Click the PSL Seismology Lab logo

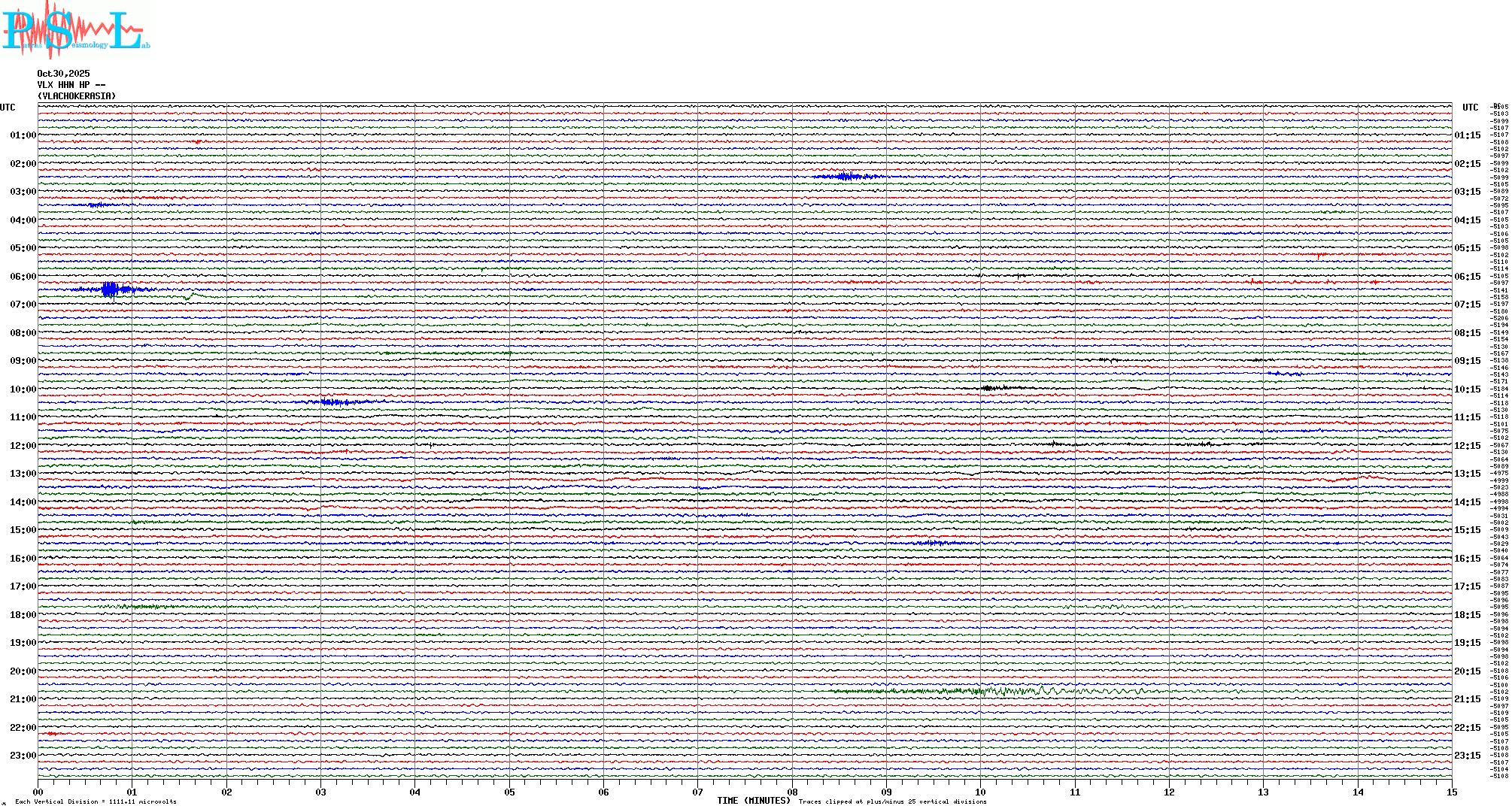point(75,30)
